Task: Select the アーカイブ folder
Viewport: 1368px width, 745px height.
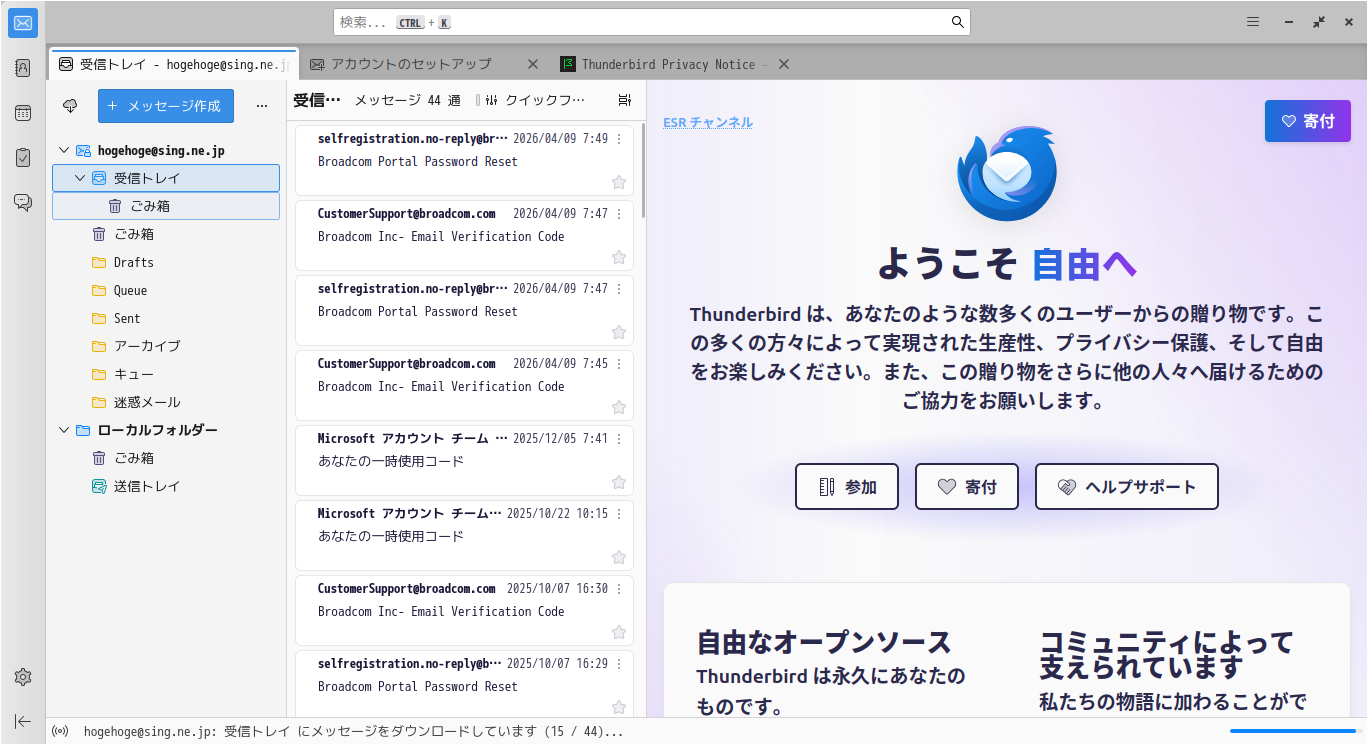Action: point(166,346)
